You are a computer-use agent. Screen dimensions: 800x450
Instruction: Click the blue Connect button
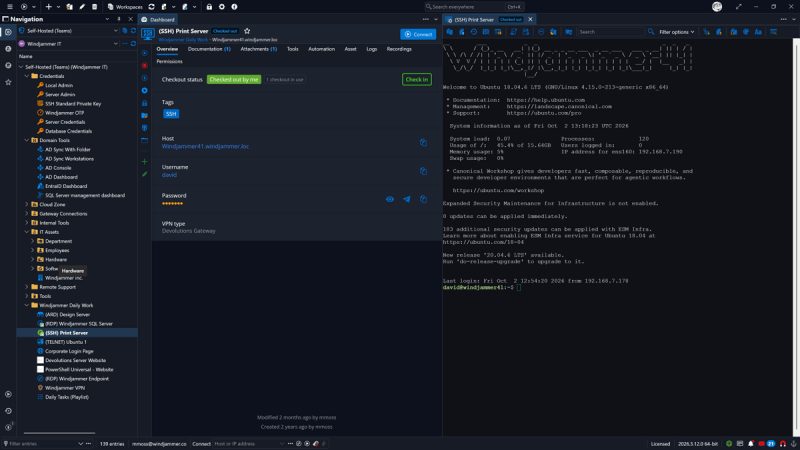pos(418,34)
